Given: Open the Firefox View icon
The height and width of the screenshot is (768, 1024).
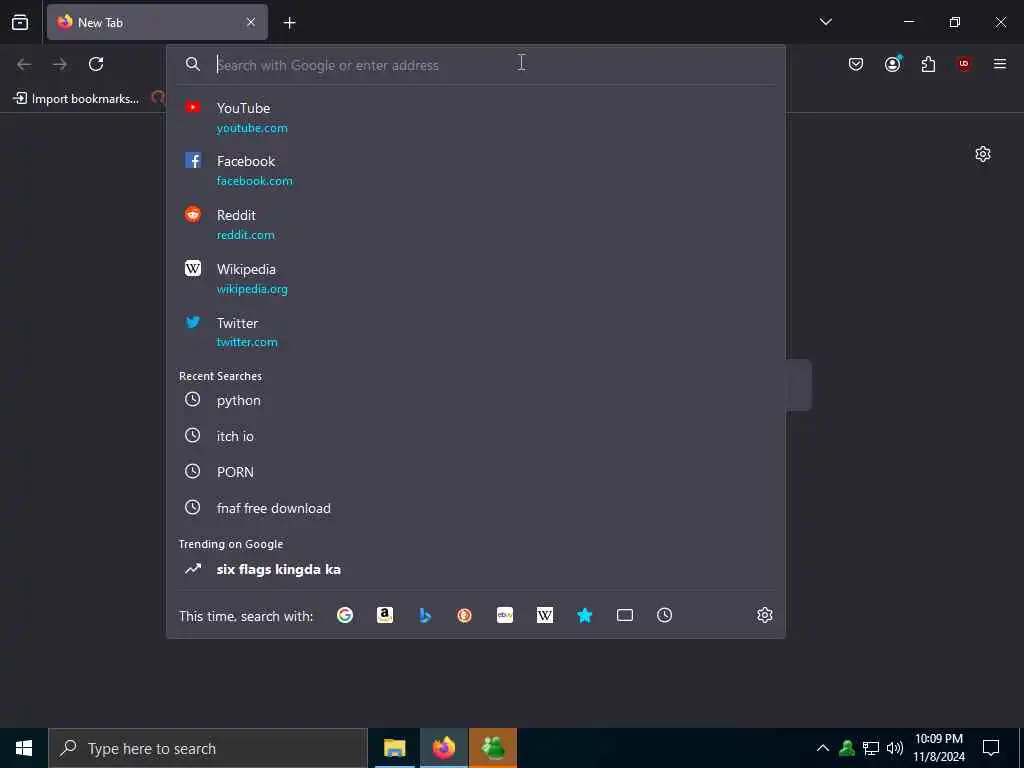Looking at the screenshot, I should click(20, 22).
